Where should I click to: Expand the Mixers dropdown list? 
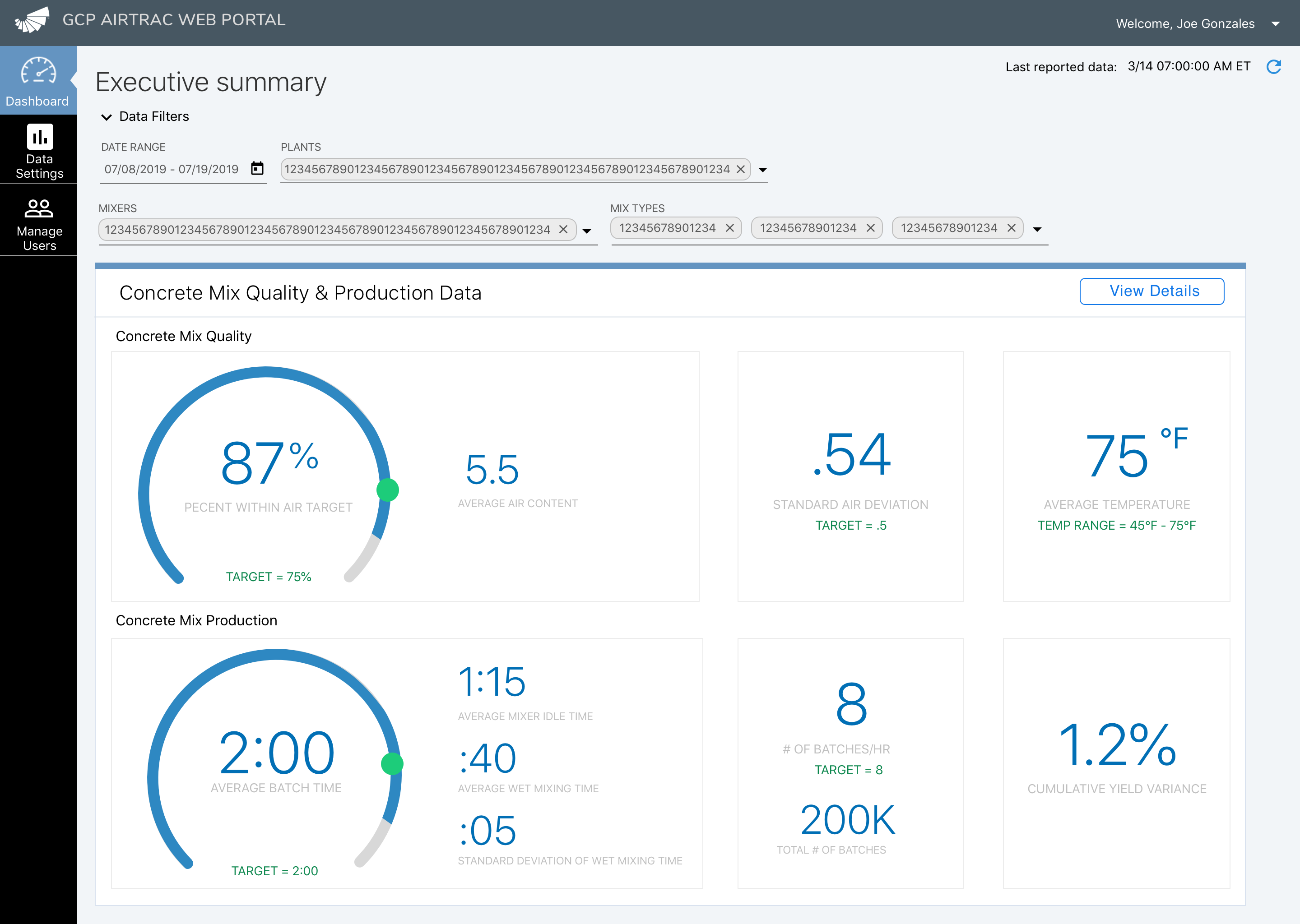point(587,231)
